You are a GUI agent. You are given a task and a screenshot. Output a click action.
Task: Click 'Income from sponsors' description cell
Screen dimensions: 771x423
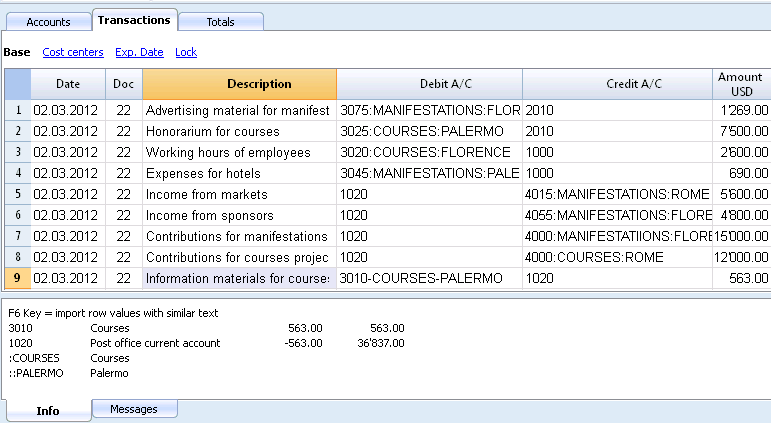coord(239,215)
